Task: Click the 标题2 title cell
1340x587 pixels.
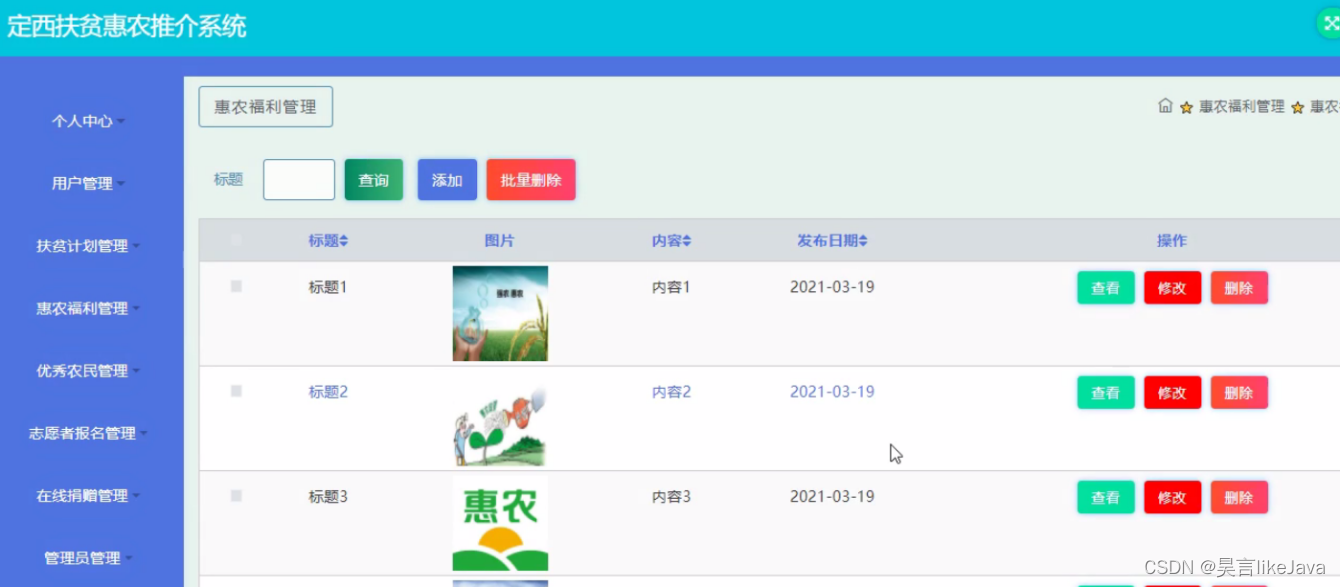Action: (328, 392)
